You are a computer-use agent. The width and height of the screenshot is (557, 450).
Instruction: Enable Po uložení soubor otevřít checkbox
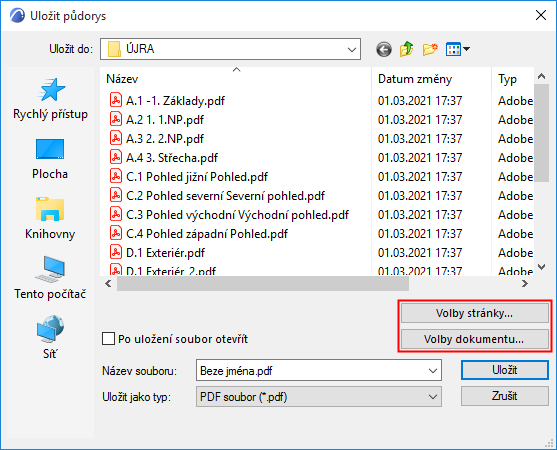pos(108,339)
